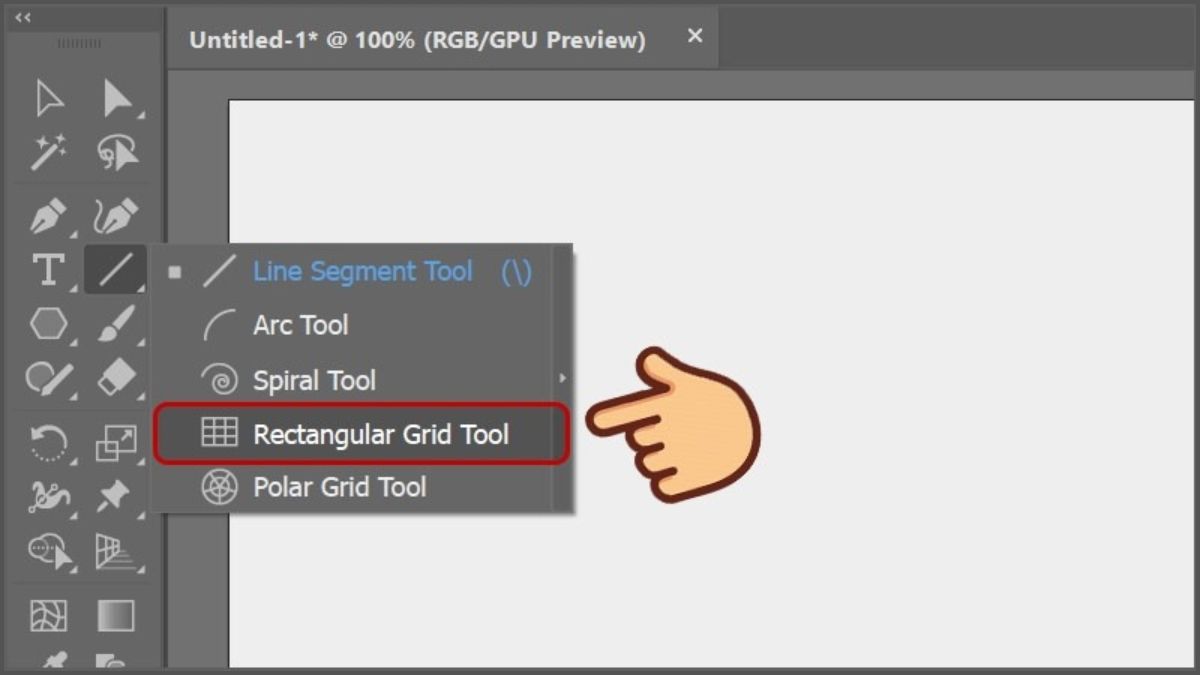Image resolution: width=1200 pixels, height=675 pixels.
Task: Choose Polar Grid Tool from flyout
Action: click(x=351, y=488)
